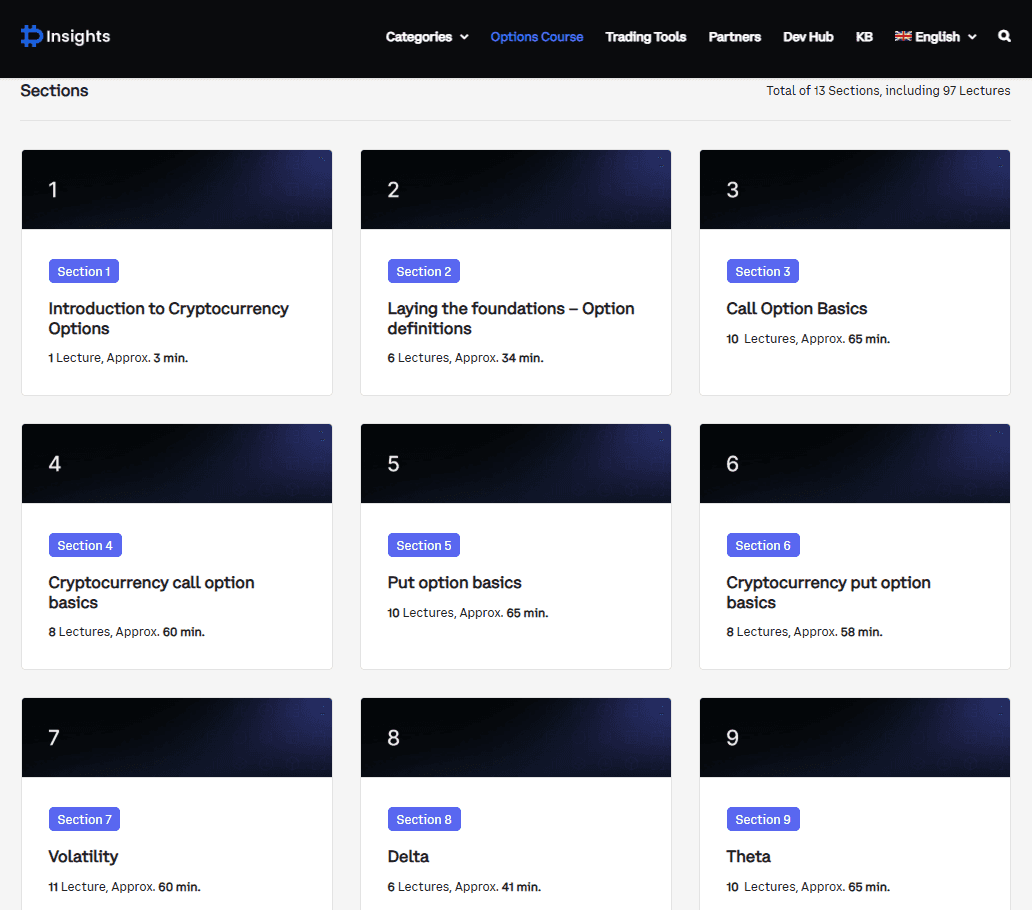Viewport: 1032px width, 910px height.
Task: Click the card banner numbered 4
Action: (x=177, y=463)
